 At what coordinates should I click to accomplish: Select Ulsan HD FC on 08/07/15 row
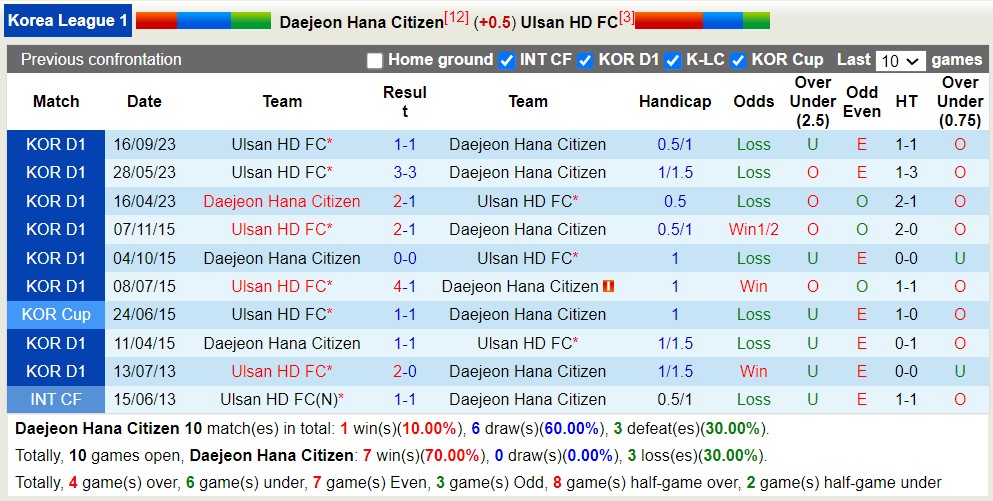[282, 286]
